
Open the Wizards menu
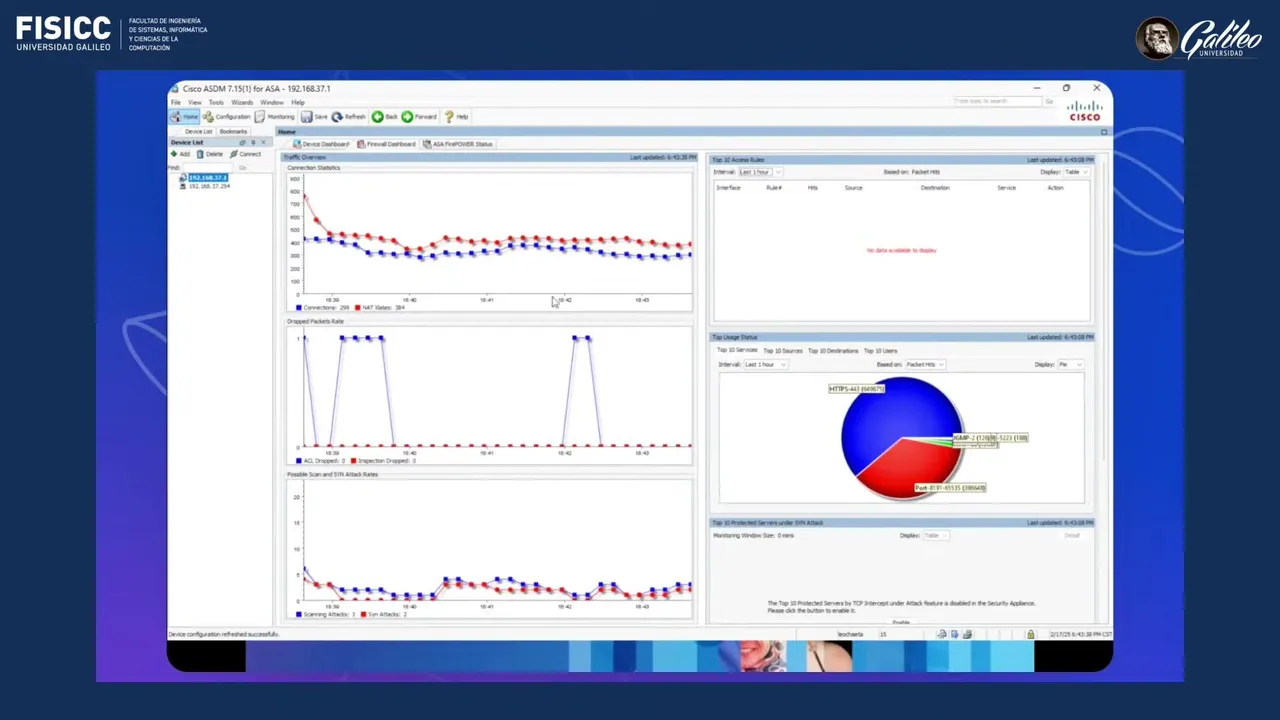242,102
